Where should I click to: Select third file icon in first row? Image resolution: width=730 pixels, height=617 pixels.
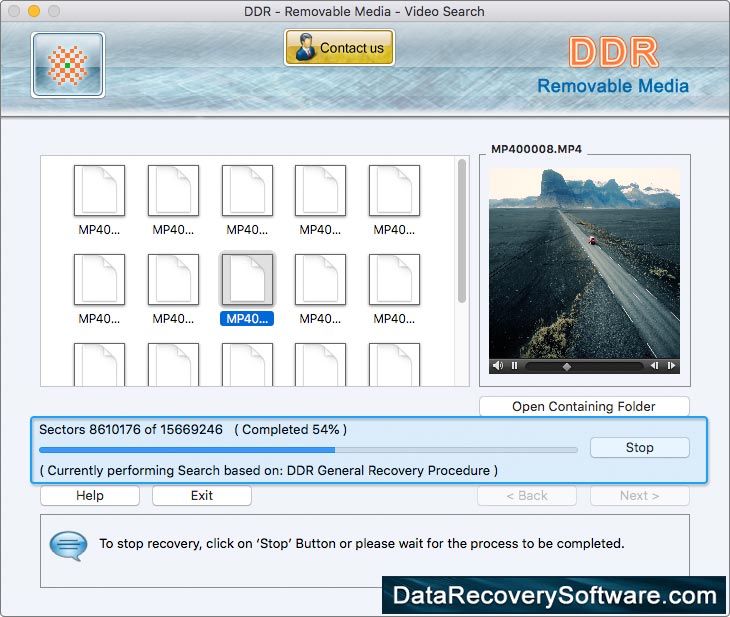point(247,190)
